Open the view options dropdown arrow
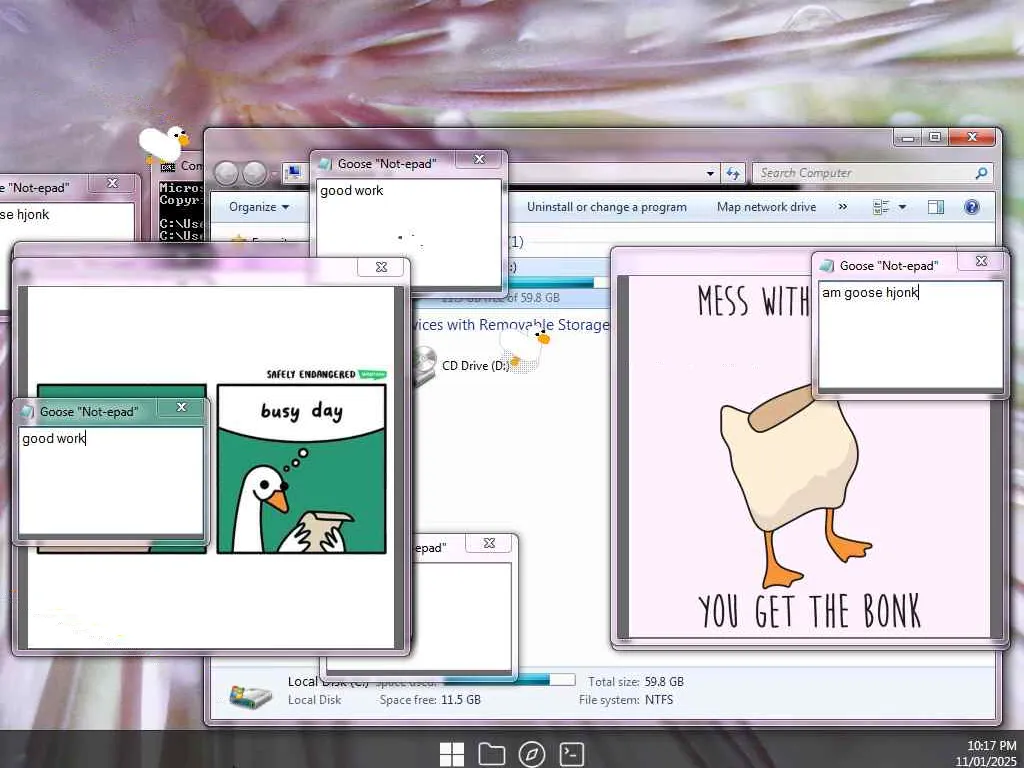This screenshot has width=1024, height=768. 902,208
